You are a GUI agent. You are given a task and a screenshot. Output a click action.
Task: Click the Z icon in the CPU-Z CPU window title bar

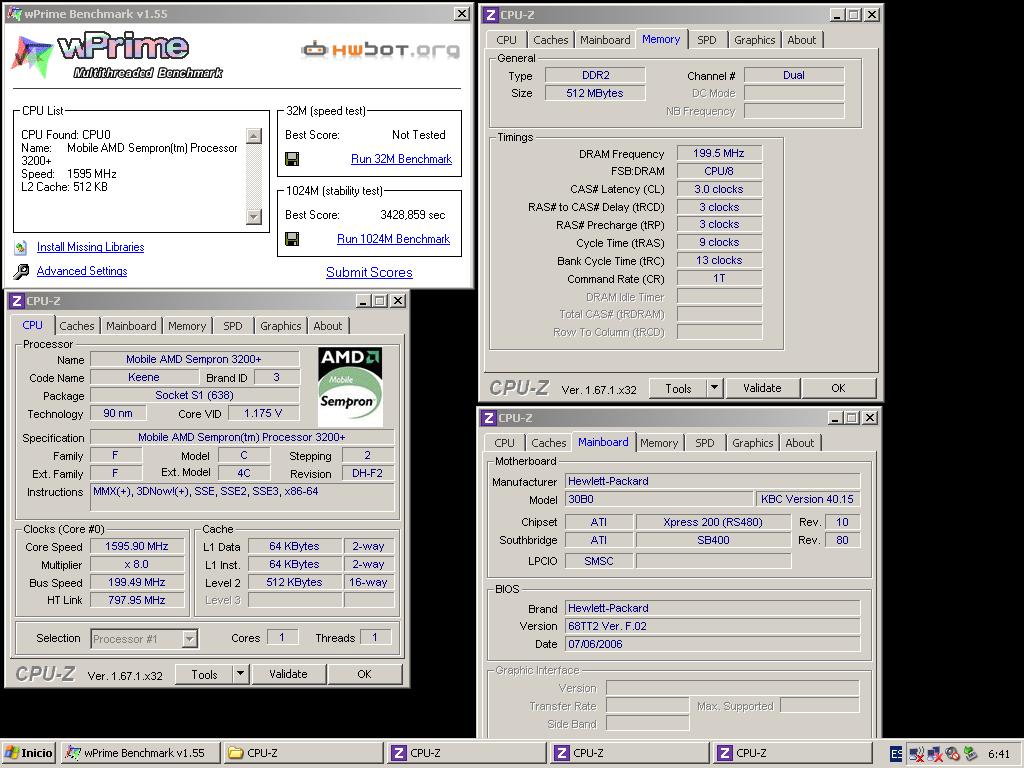coord(17,301)
